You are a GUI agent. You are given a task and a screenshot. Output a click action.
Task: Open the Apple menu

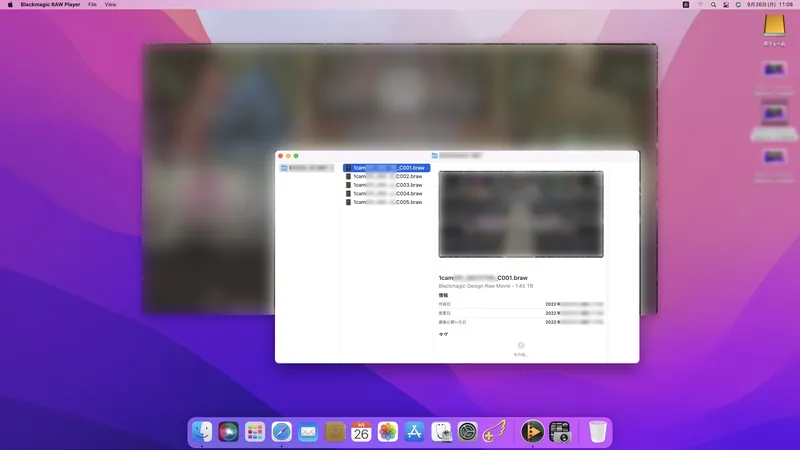pos(9,5)
